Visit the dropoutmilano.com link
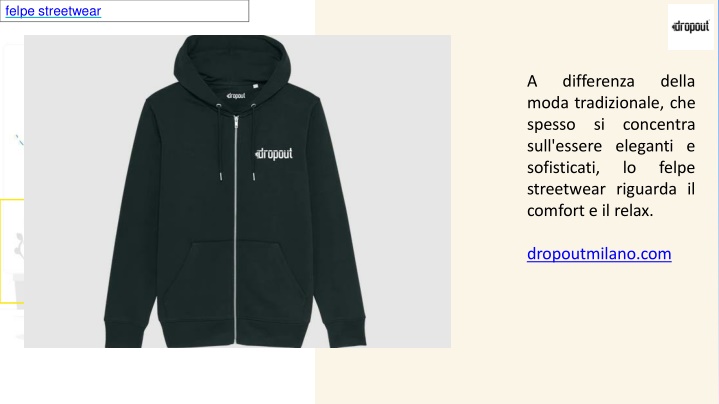The width and height of the screenshot is (719, 404). pyautogui.click(x=599, y=254)
